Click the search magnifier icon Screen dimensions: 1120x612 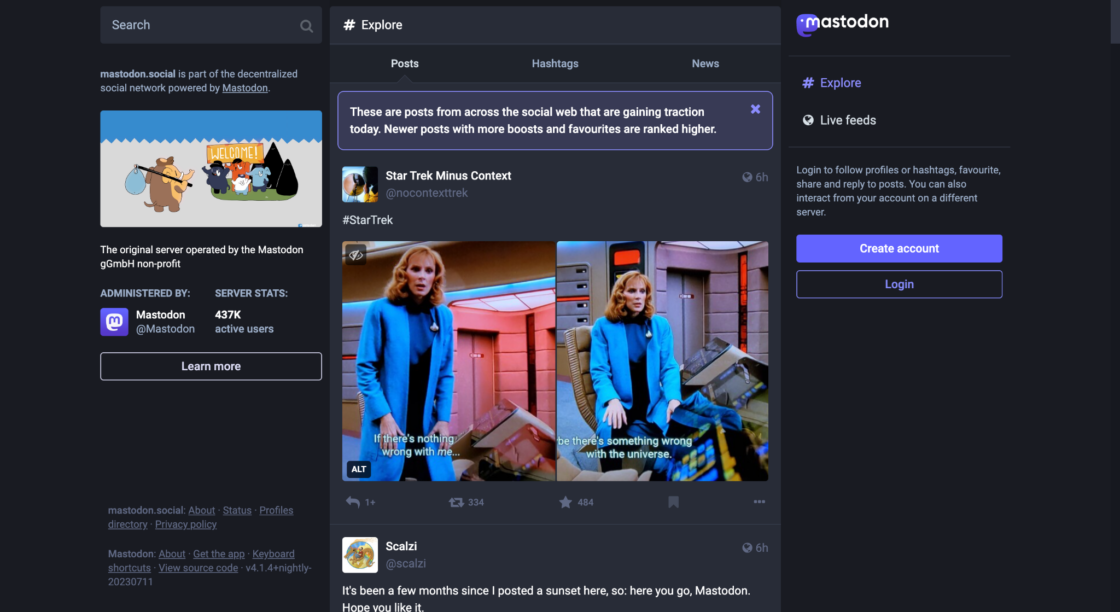coord(306,26)
